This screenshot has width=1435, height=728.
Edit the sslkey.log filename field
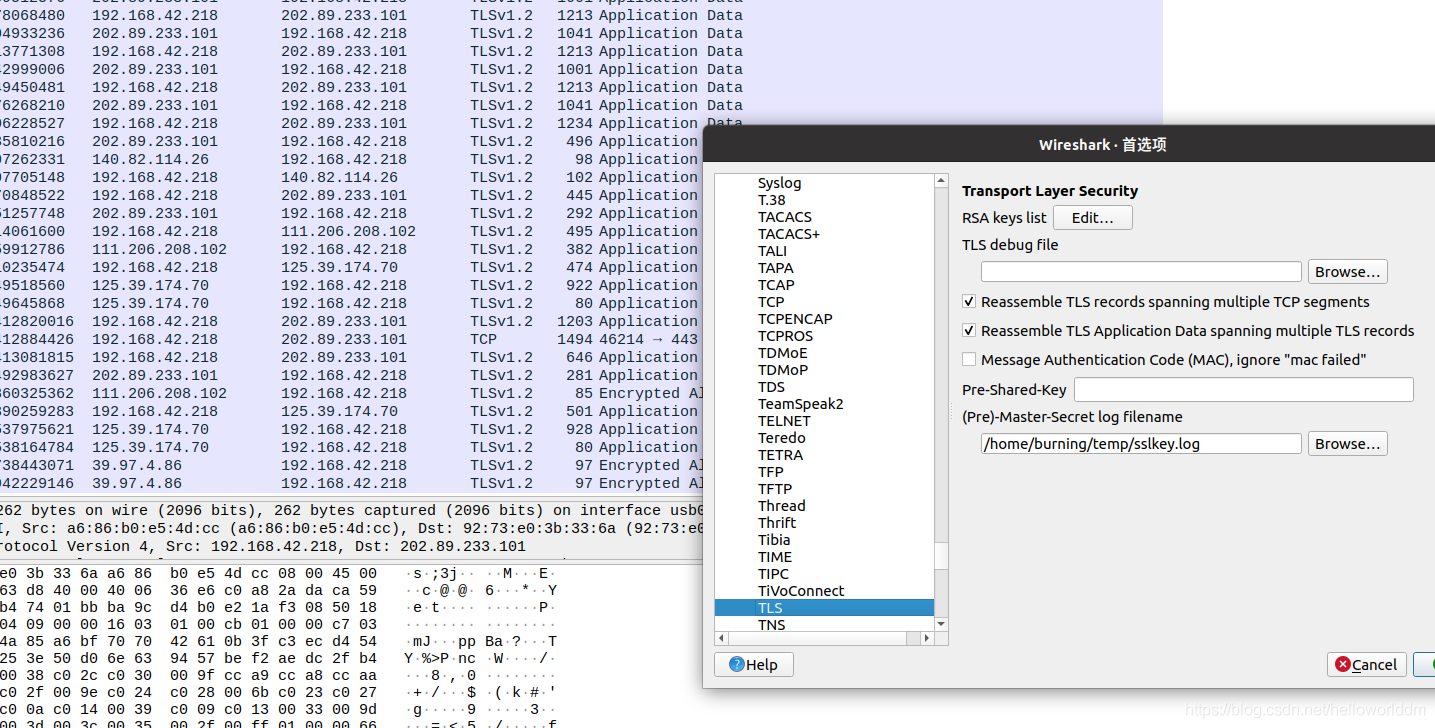point(1141,444)
